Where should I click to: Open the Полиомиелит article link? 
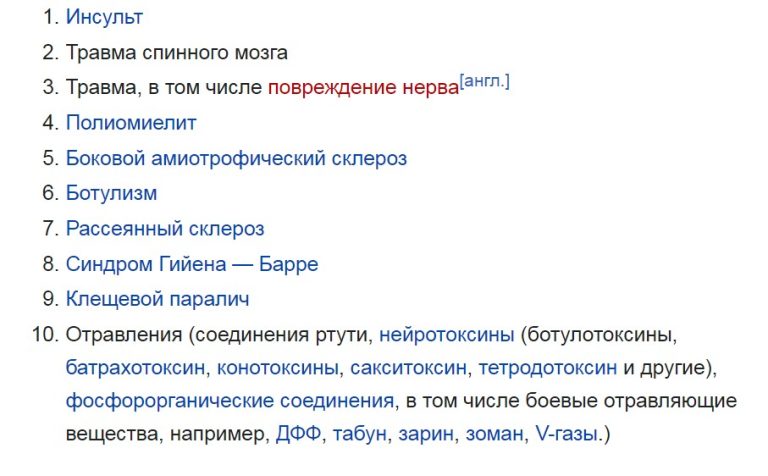point(131,123)
